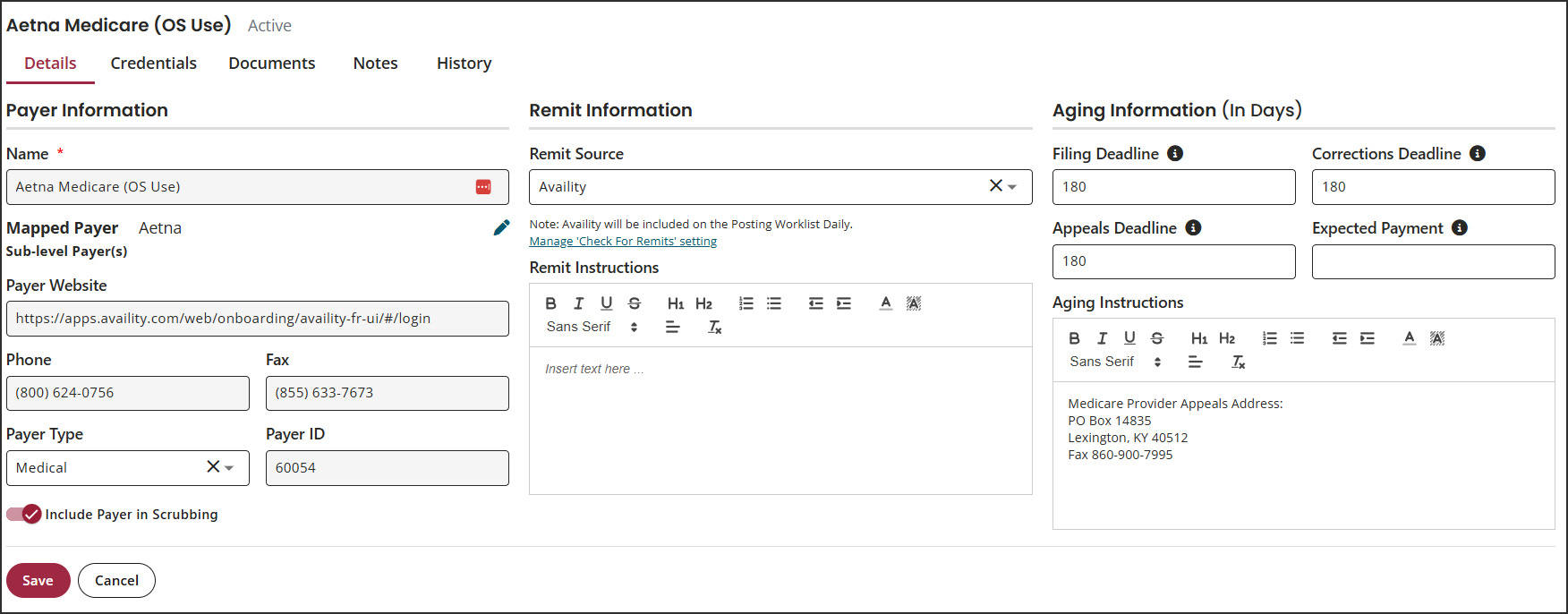Clear formatting in Remit Instructions editor
This screenshot has width=1568, height=614.
[714, 328]
